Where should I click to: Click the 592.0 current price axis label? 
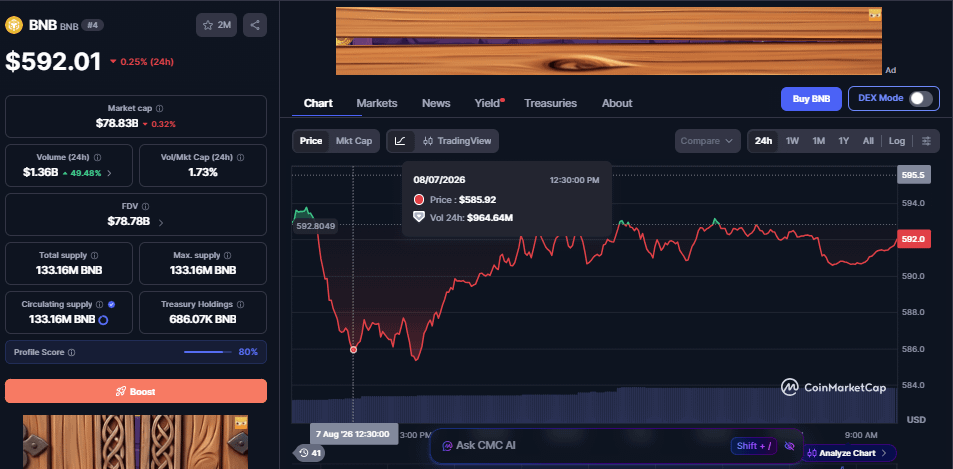tap(912, 239)
